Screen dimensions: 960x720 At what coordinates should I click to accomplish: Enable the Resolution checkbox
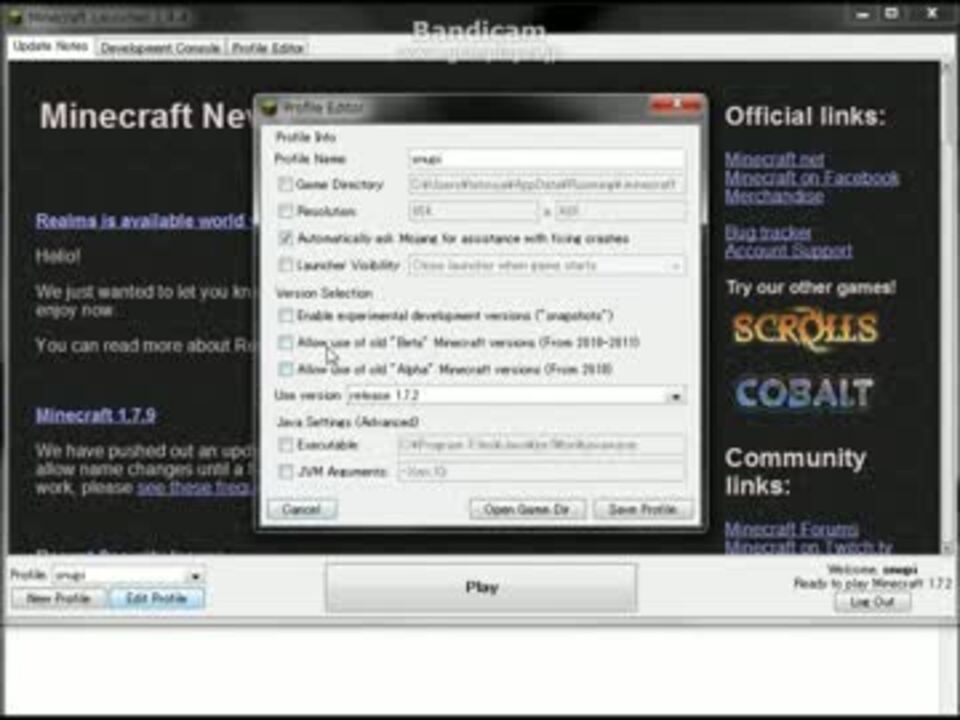click(285, 211)
